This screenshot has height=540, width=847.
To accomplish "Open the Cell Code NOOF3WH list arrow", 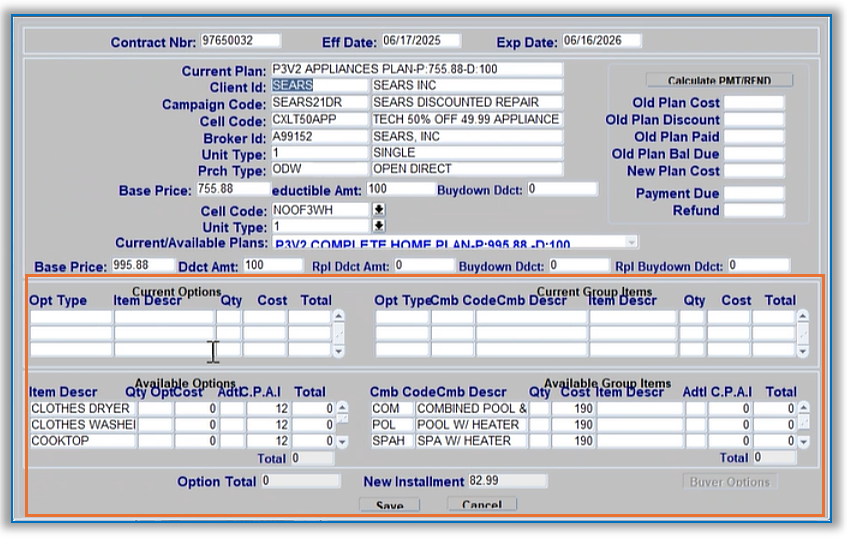I will 379,210.
